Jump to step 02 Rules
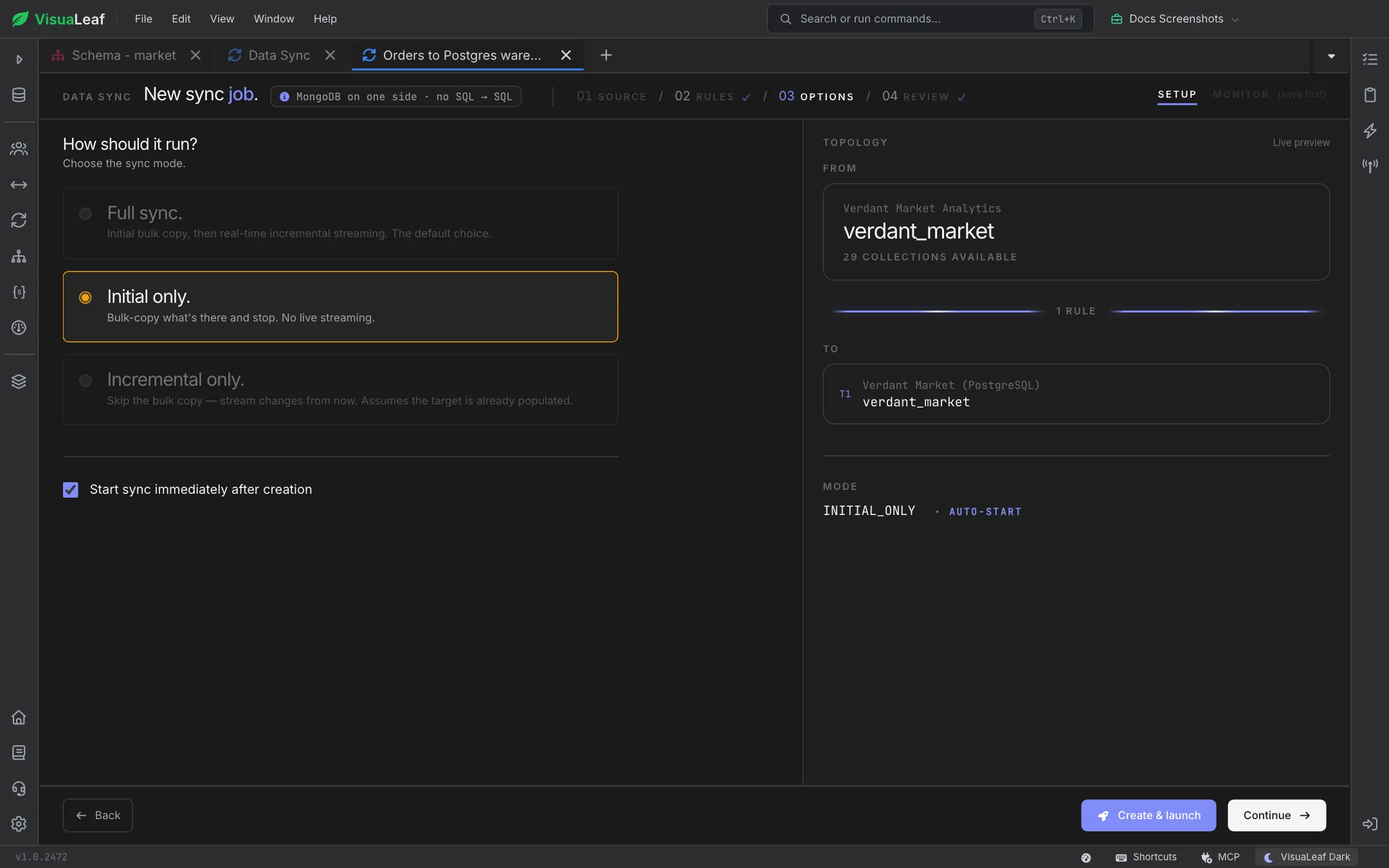This screenshot has height=868, width=1389. 712,96
